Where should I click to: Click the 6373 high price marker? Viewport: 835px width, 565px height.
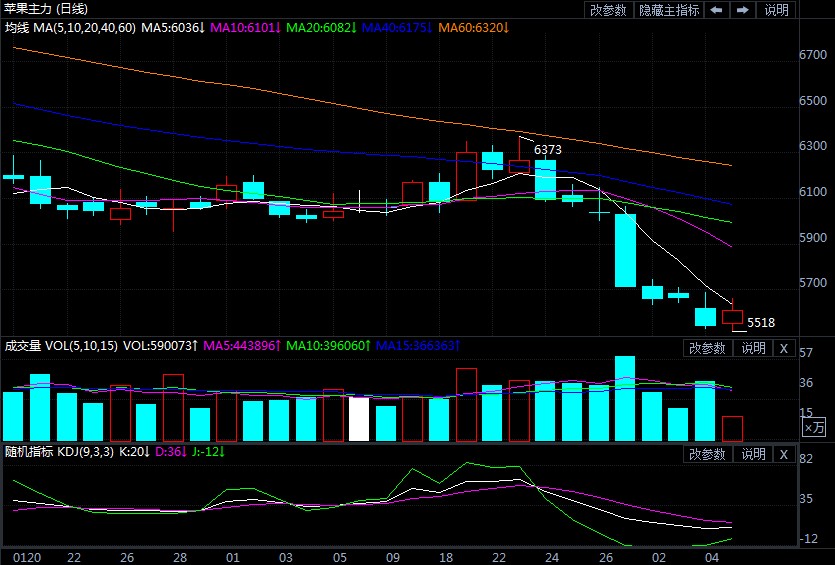tap(547, 150)
